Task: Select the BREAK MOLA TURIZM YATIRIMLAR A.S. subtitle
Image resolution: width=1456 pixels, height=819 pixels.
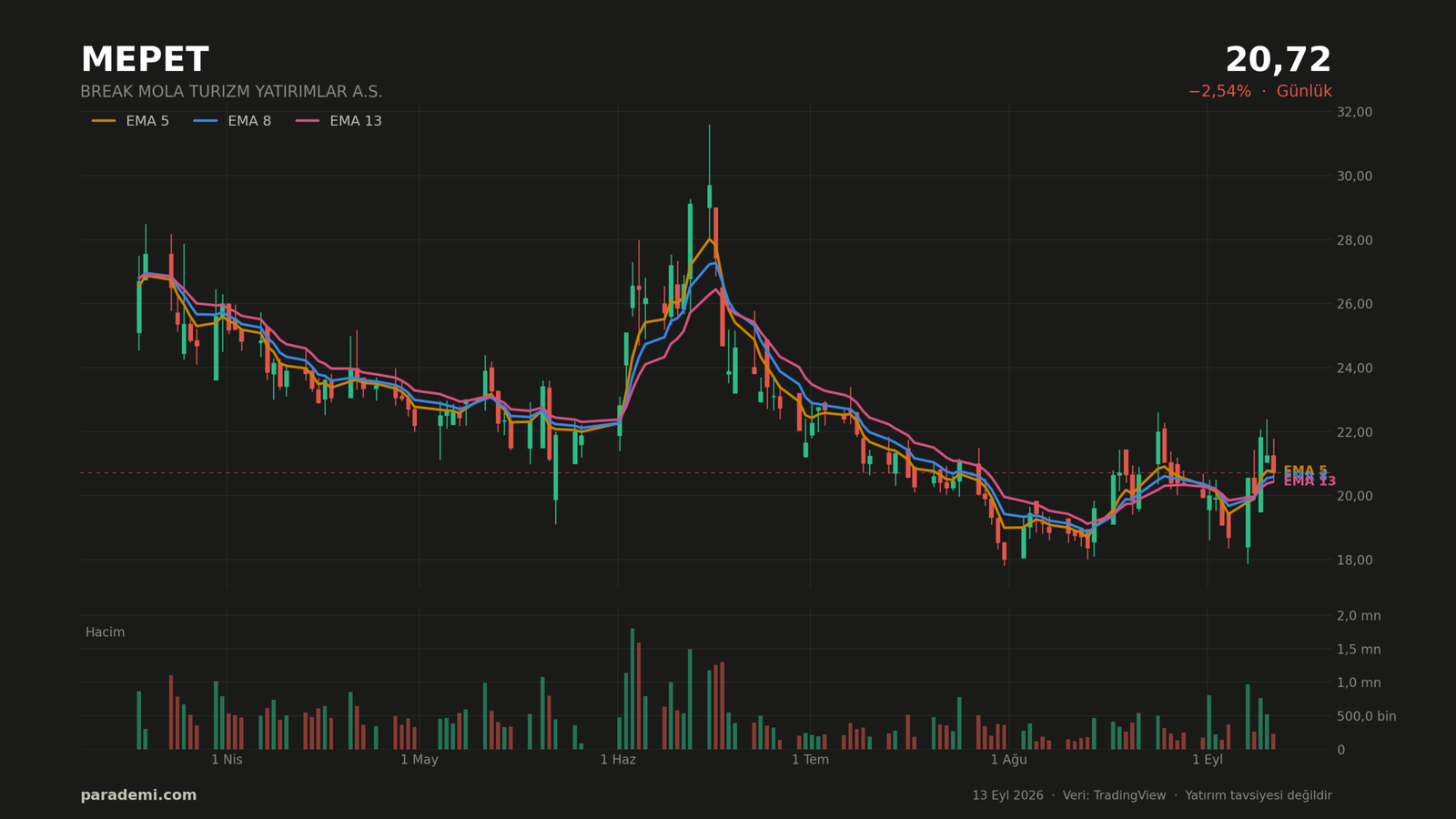Action: click(x=231, y=92)
